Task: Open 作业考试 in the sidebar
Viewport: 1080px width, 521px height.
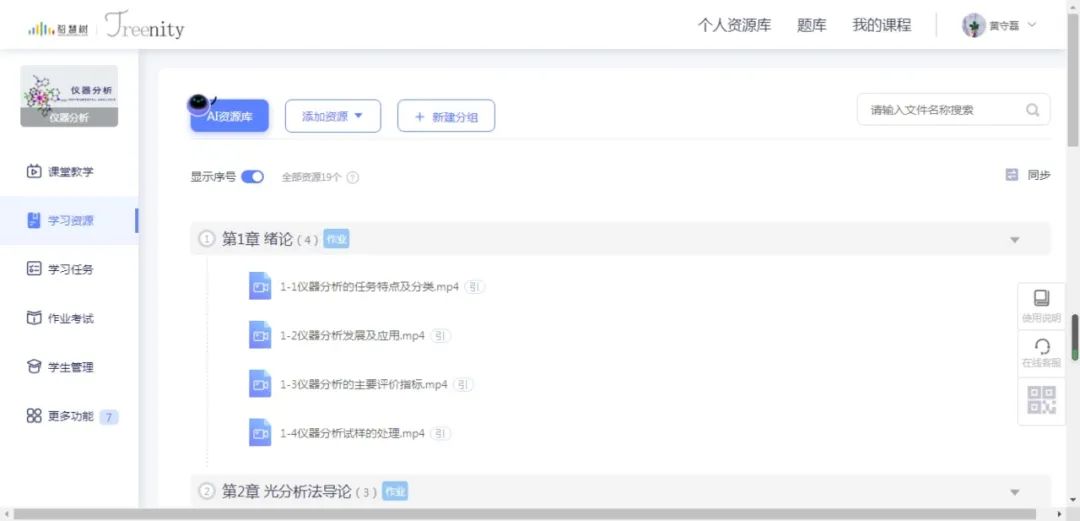Action: pyautogui.click(x=69, y=318)
